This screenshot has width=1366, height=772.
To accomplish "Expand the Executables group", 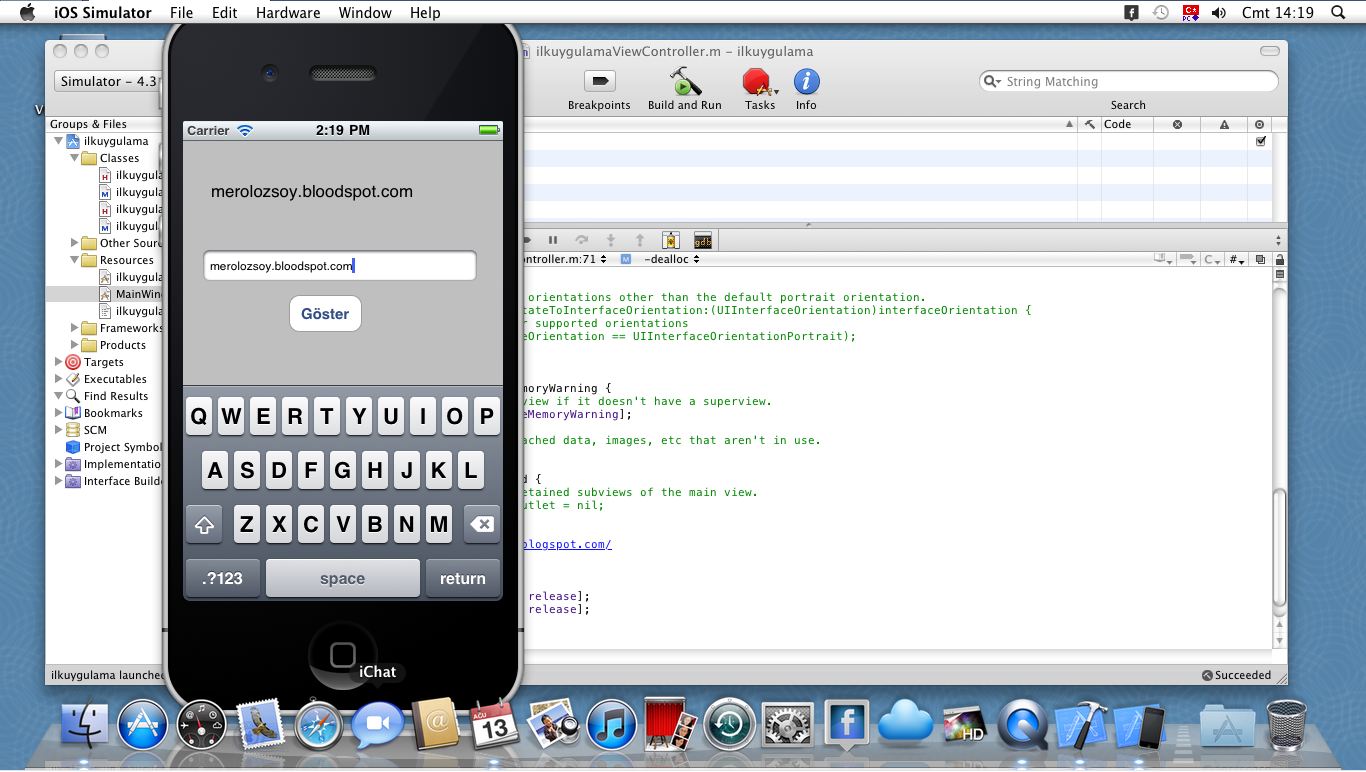I will click(x=59, y=379).
